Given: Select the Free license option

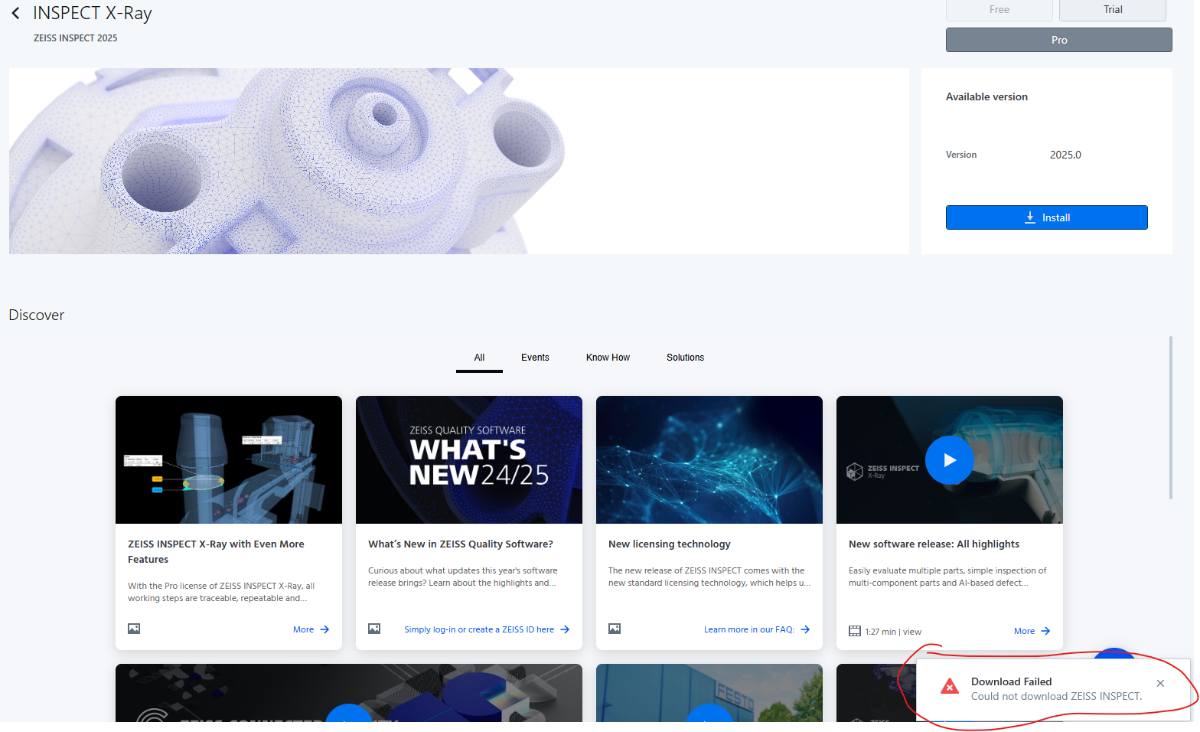Looking at the screenshot, I should tap(999, 10).
